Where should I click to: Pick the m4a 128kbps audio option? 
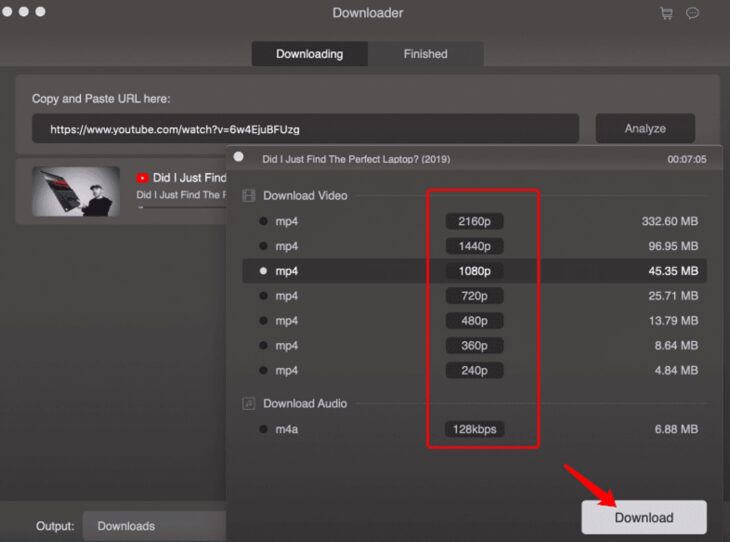pyautogui.click(x=263, y=429)
